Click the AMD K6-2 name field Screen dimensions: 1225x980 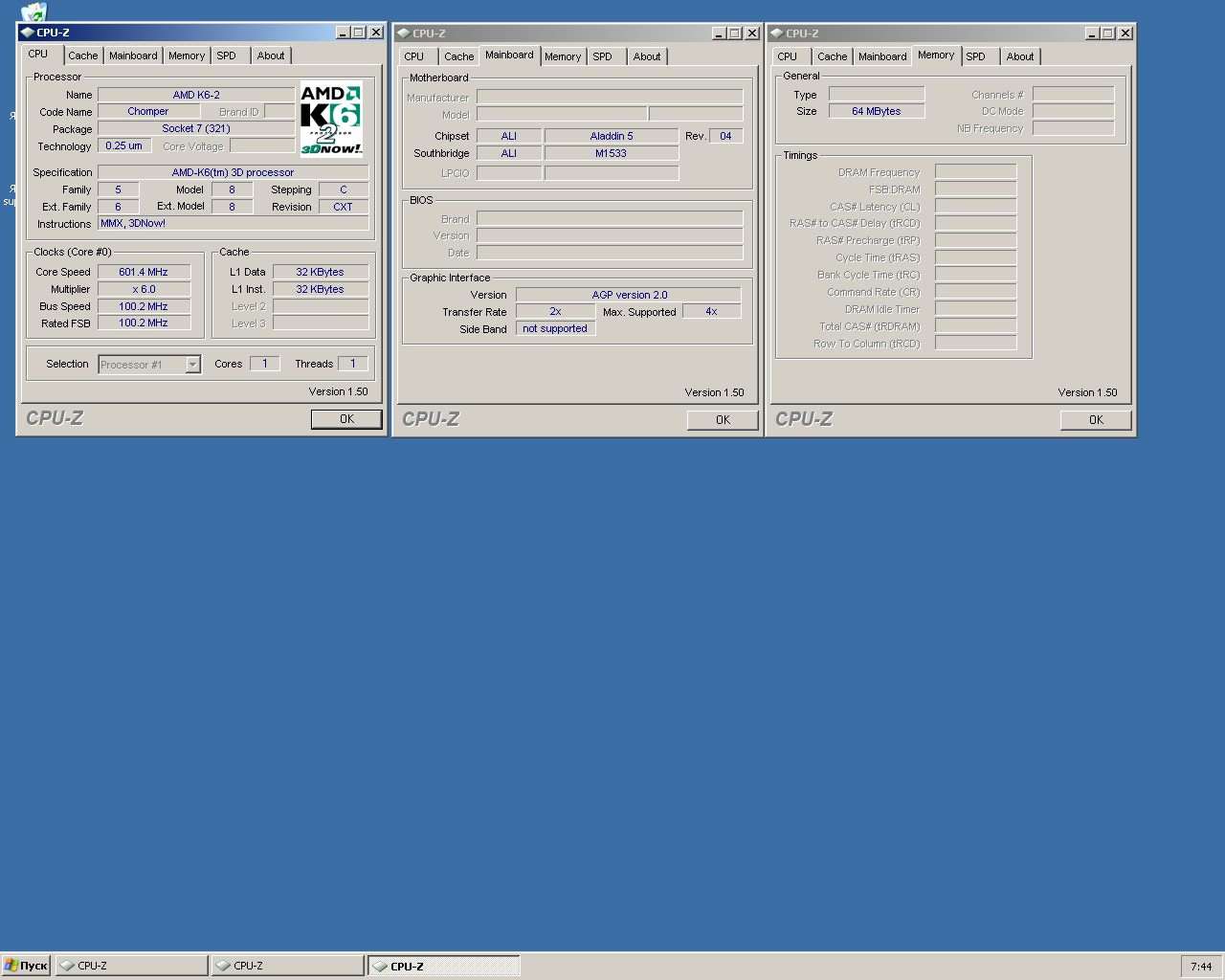(x=196, y=95)
